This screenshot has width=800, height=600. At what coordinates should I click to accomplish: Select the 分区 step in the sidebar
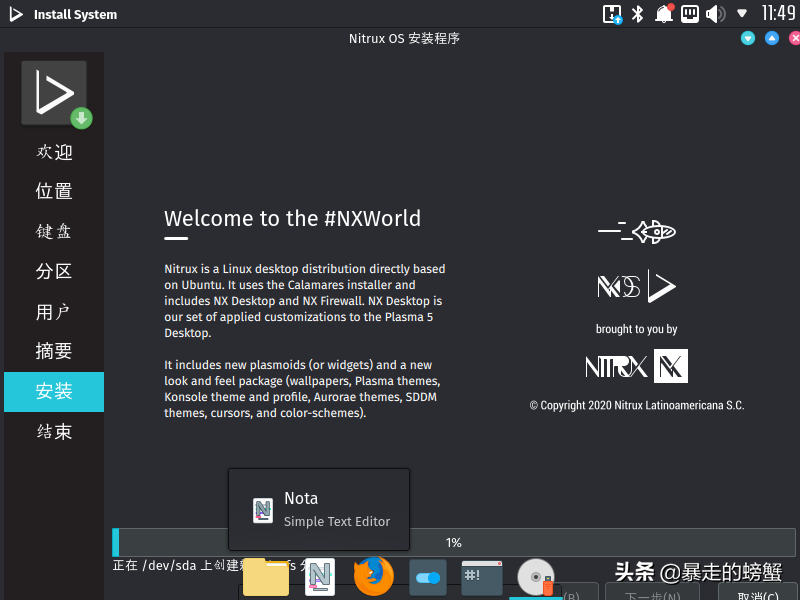pos(54,271)
